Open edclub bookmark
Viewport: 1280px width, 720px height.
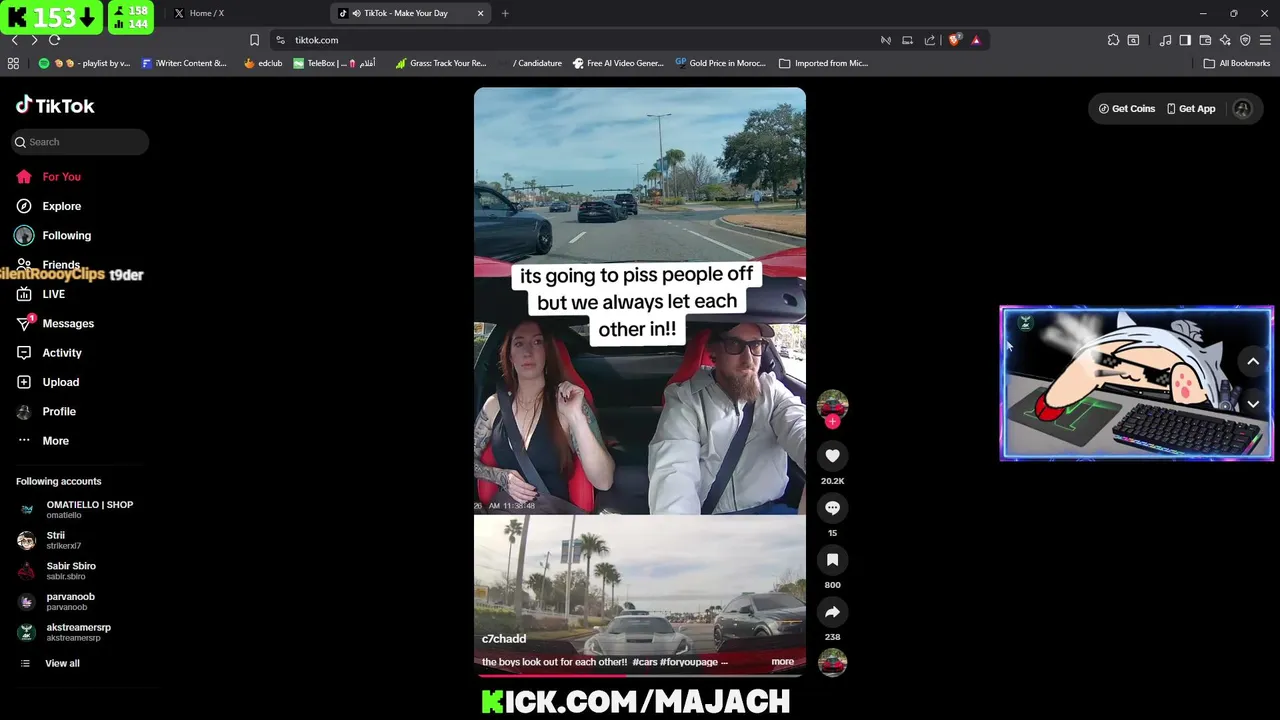tap(263, 63)
